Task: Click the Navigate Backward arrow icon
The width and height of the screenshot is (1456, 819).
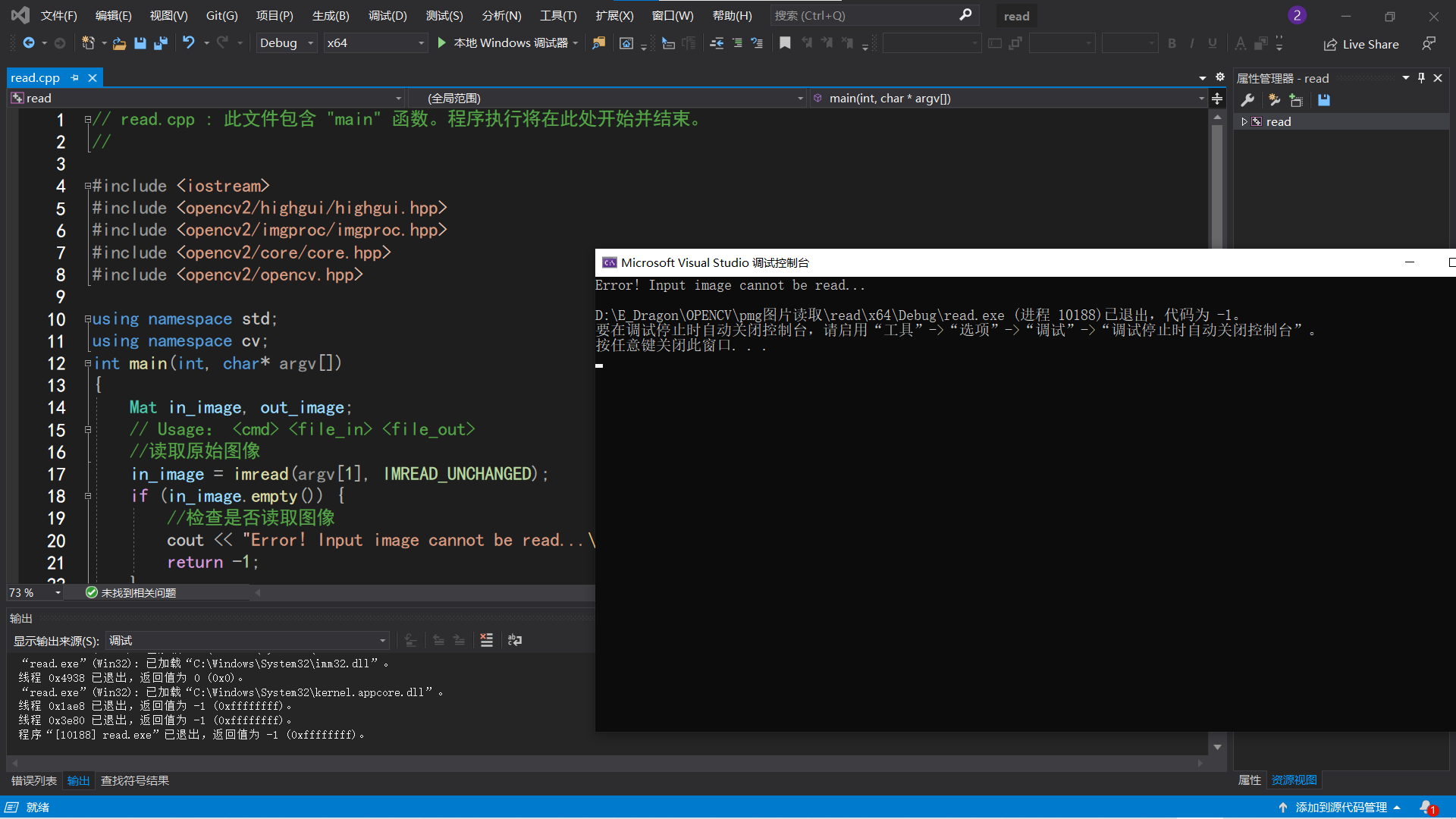Action: click(x=29, y=43)
